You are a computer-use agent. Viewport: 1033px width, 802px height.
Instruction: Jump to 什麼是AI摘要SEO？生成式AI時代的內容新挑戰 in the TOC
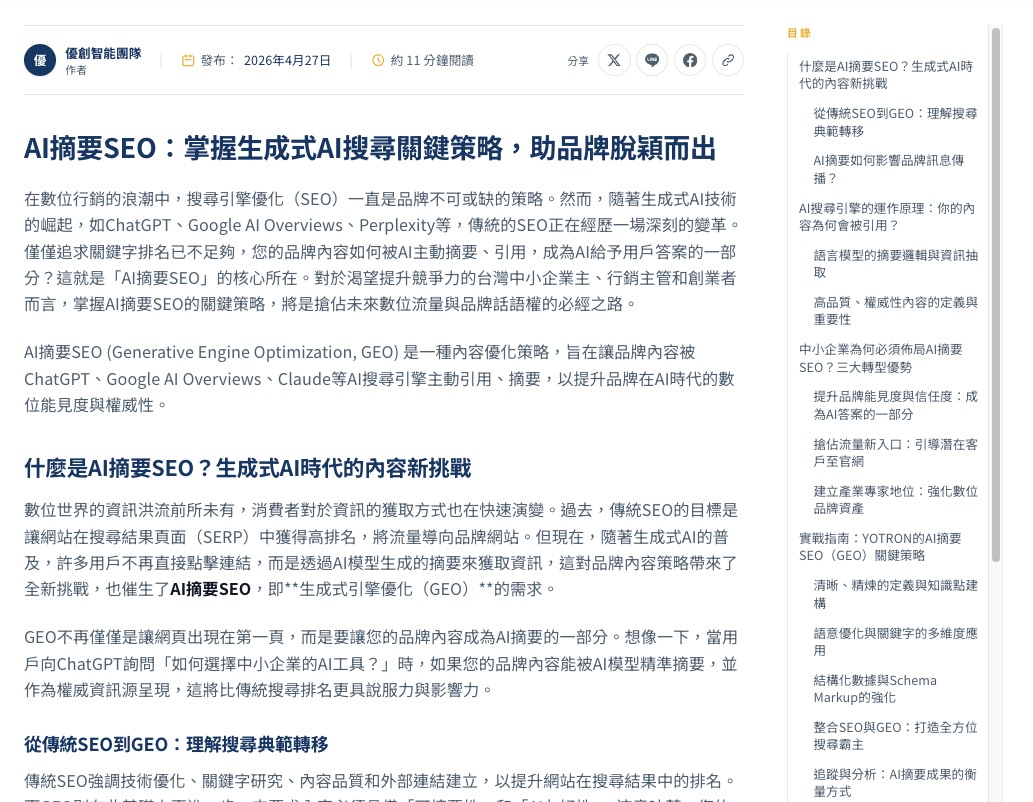click(x=886, y=74)
